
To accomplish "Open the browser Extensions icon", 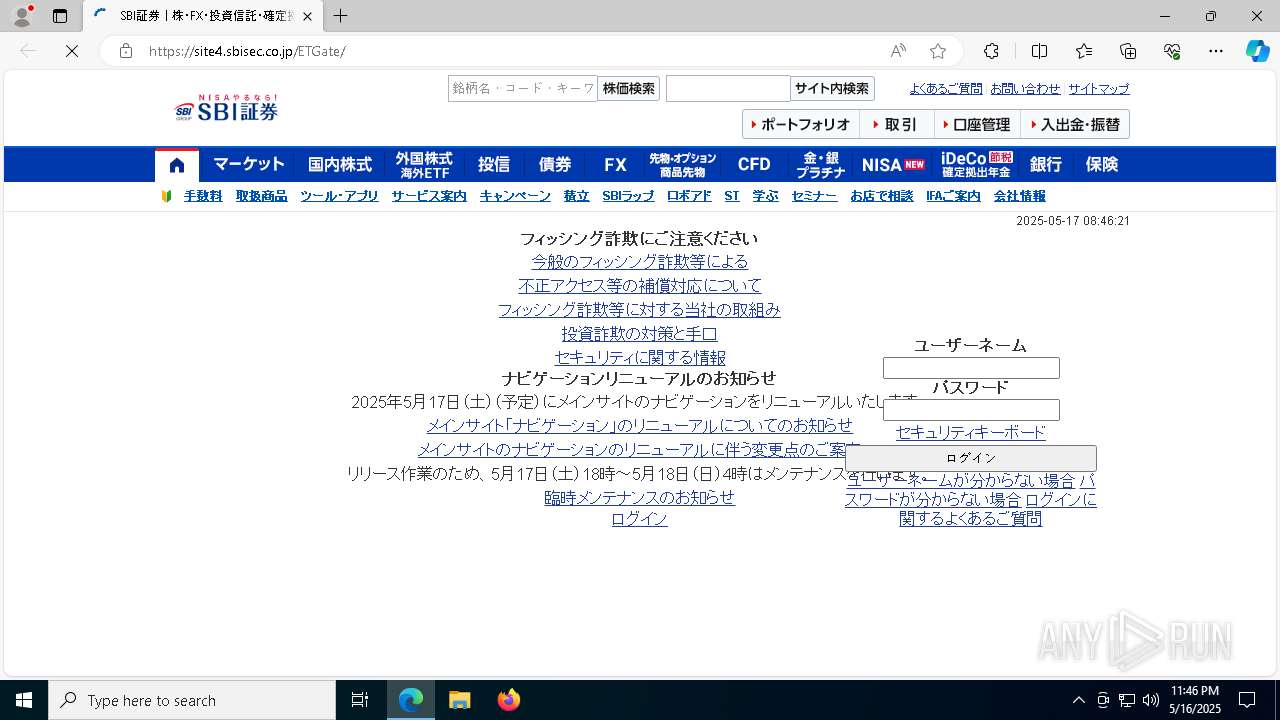I will click(x=991, y=51).
